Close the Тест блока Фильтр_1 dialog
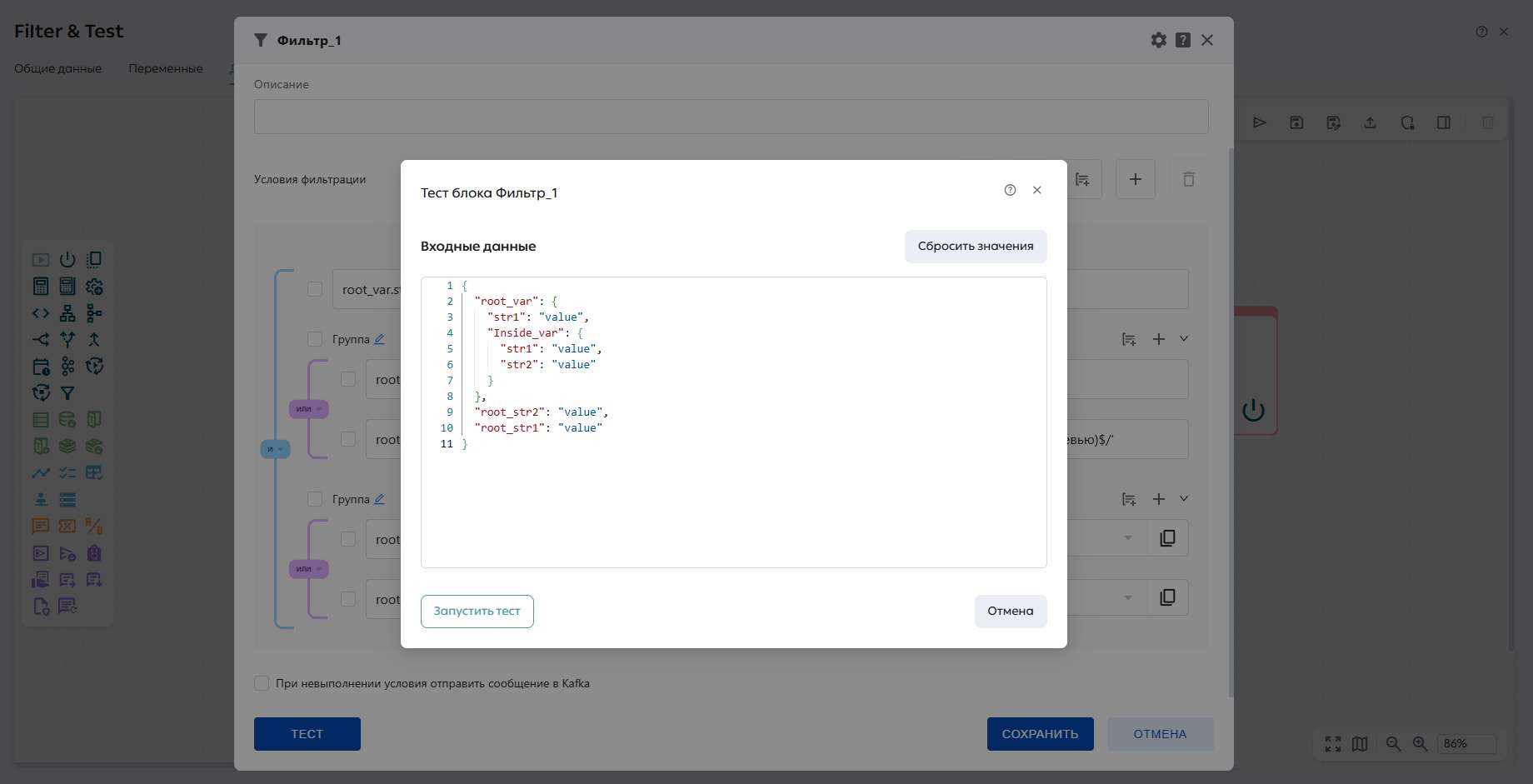1533x784 pixels. tap(1037, 190)
